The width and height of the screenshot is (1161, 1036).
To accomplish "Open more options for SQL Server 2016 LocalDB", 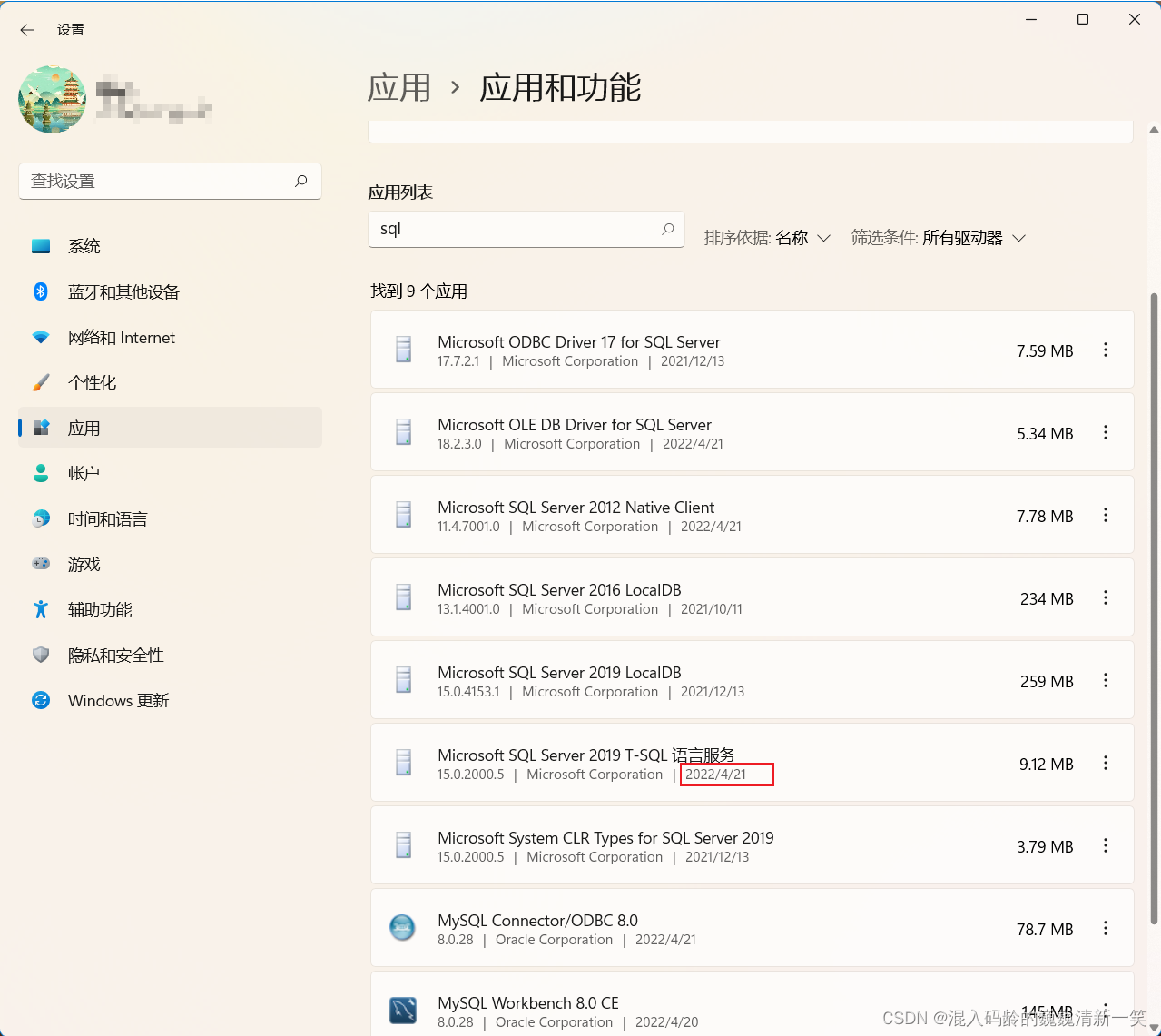I will coord(1106,597).
